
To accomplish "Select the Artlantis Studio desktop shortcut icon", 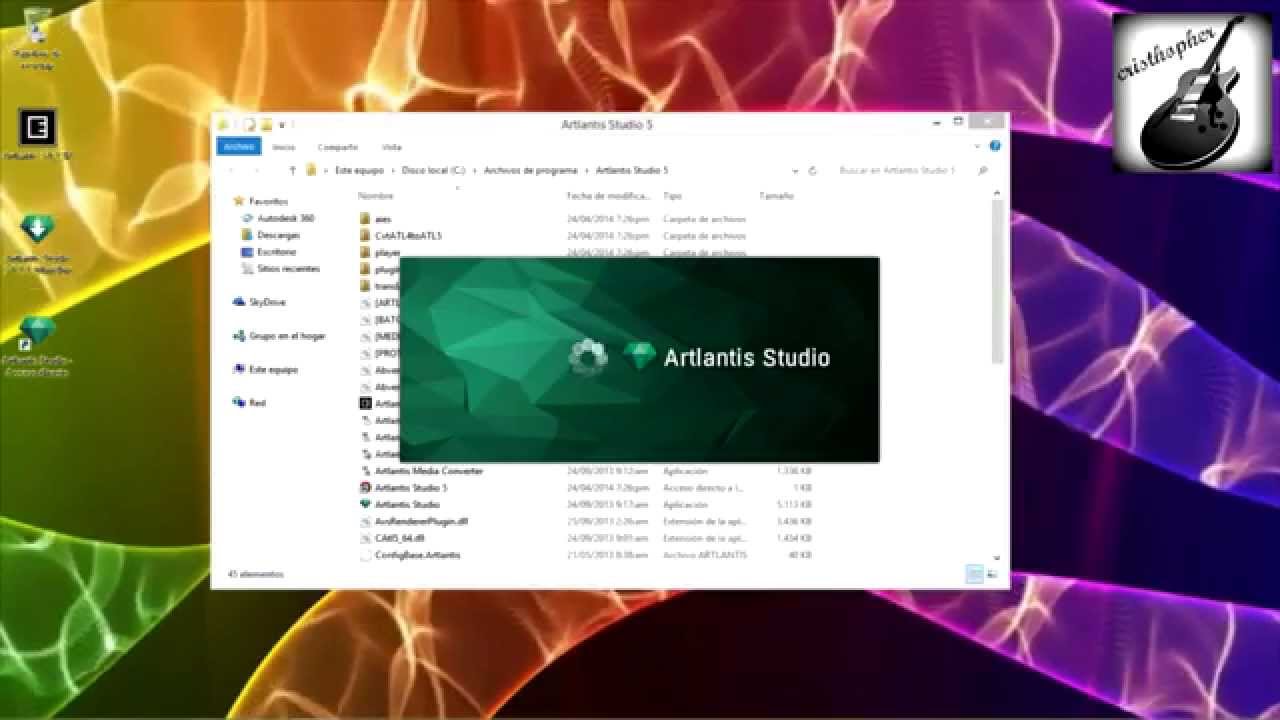I will point(37,331).
